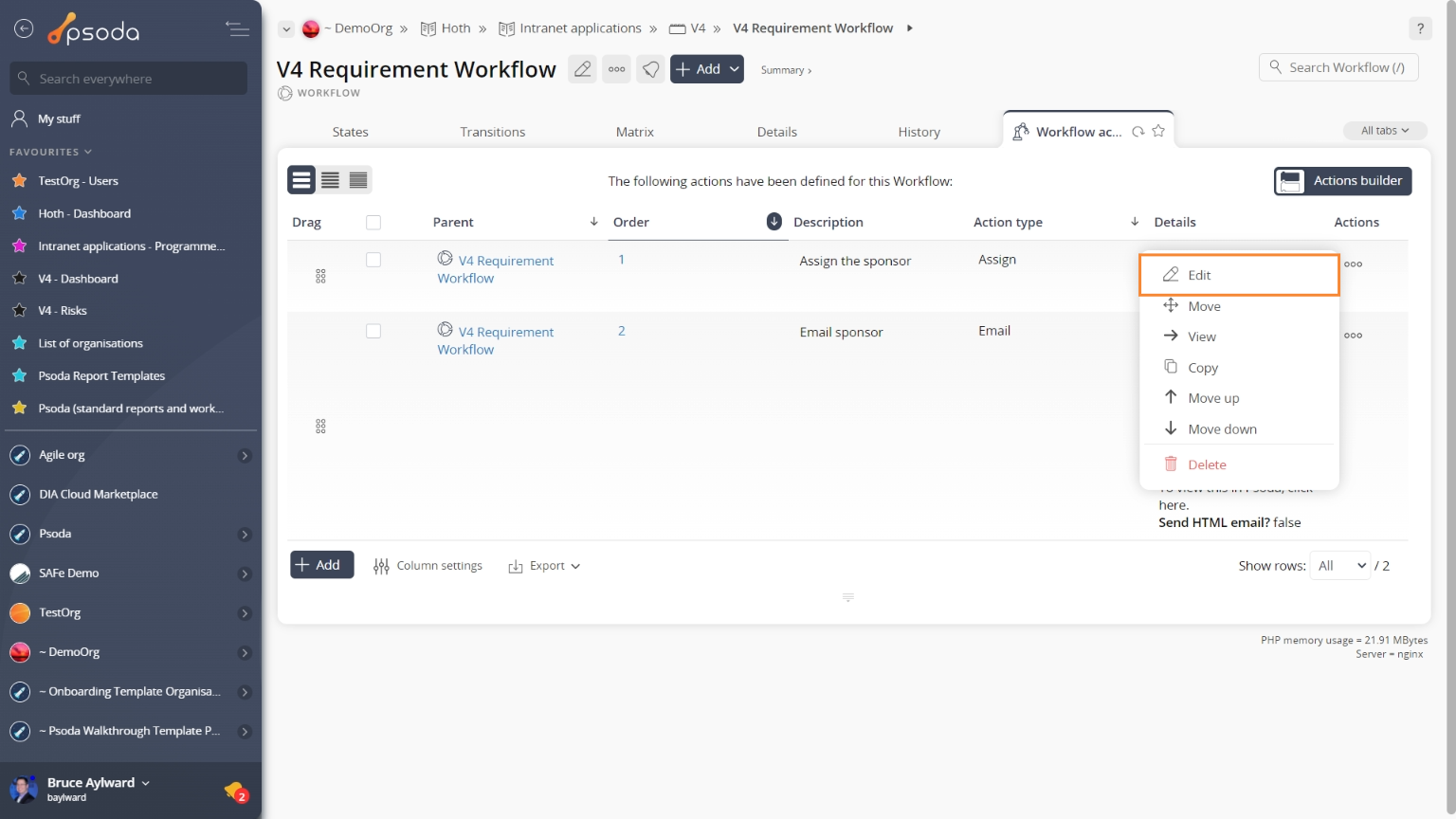Expand the ~ DemoOrg sidebar arrow
This screenshot has width=1456, height=819.
pos(245,653)
